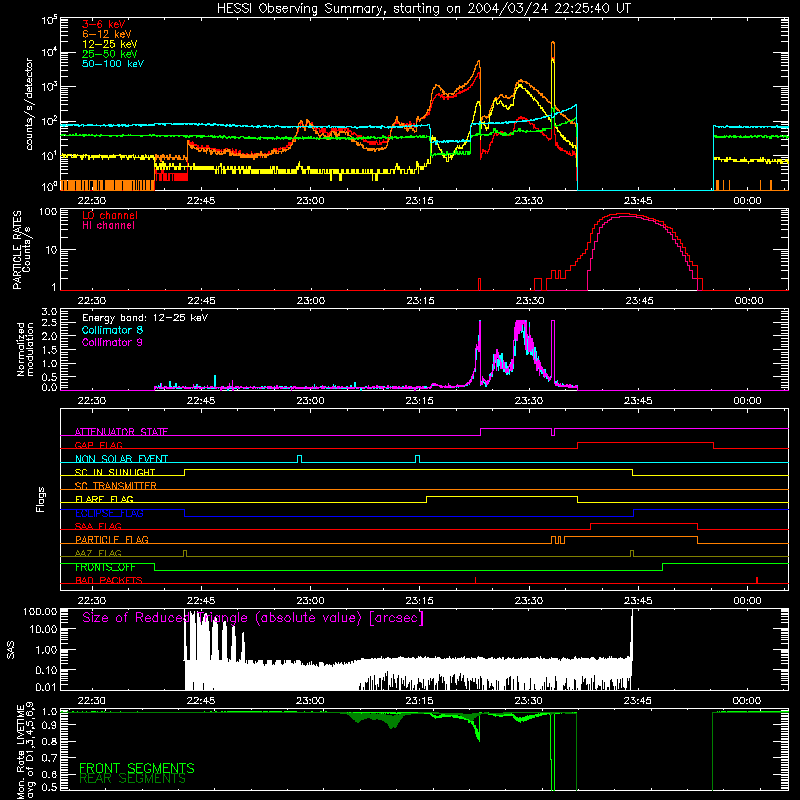Click the 22:30 tick label under particle rates plot
This screenshot has width=800, height=800.
91,301
